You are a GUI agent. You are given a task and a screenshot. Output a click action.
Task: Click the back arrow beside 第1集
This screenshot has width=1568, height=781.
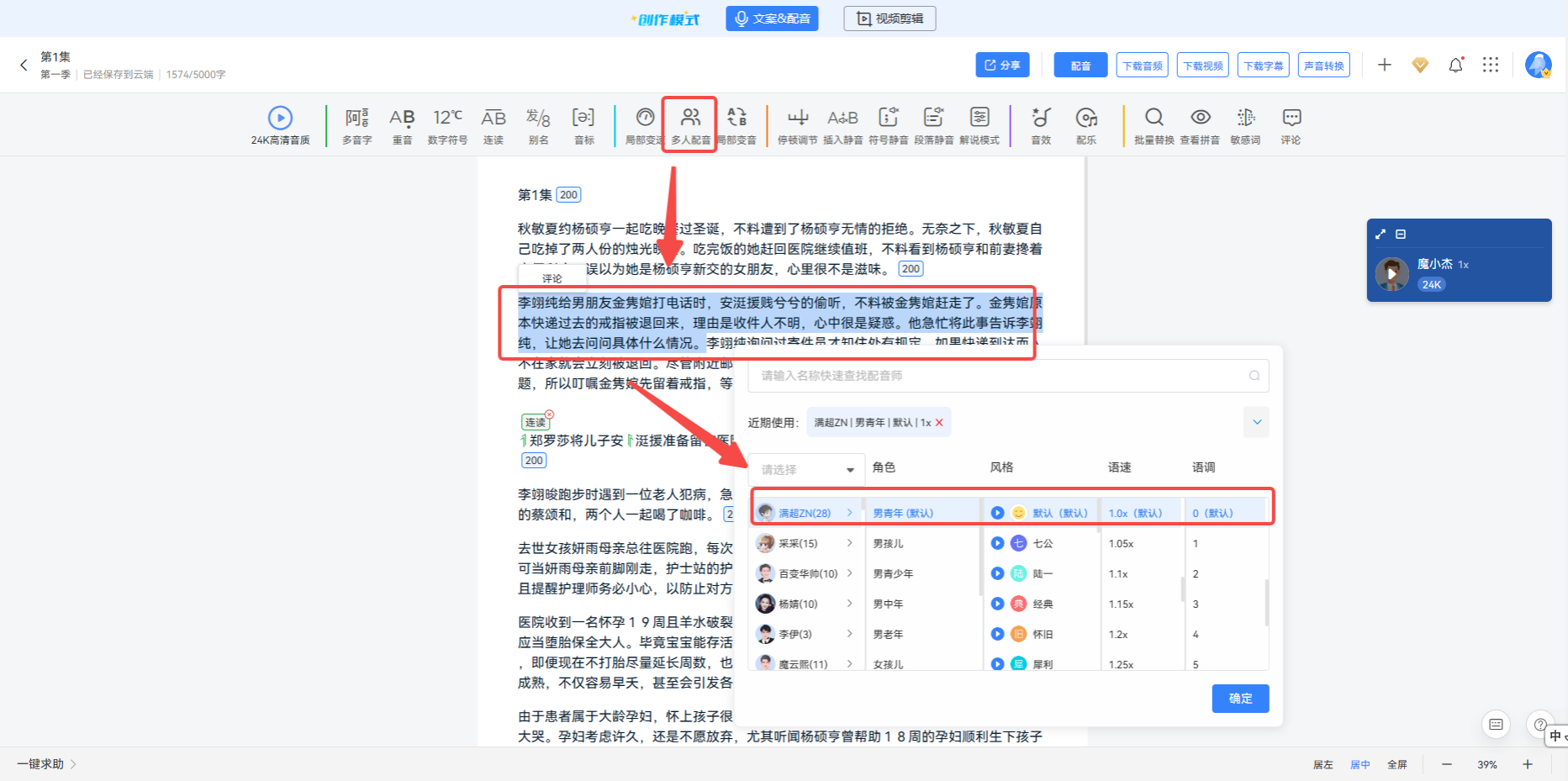pos(24,65)
